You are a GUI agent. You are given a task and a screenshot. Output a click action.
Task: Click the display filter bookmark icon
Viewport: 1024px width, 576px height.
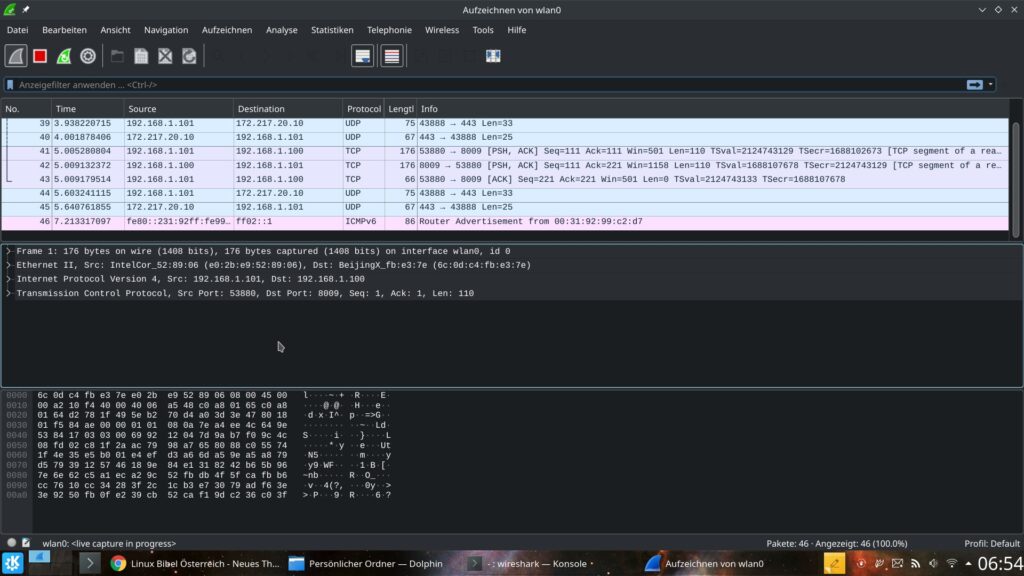tap(10, 85)
